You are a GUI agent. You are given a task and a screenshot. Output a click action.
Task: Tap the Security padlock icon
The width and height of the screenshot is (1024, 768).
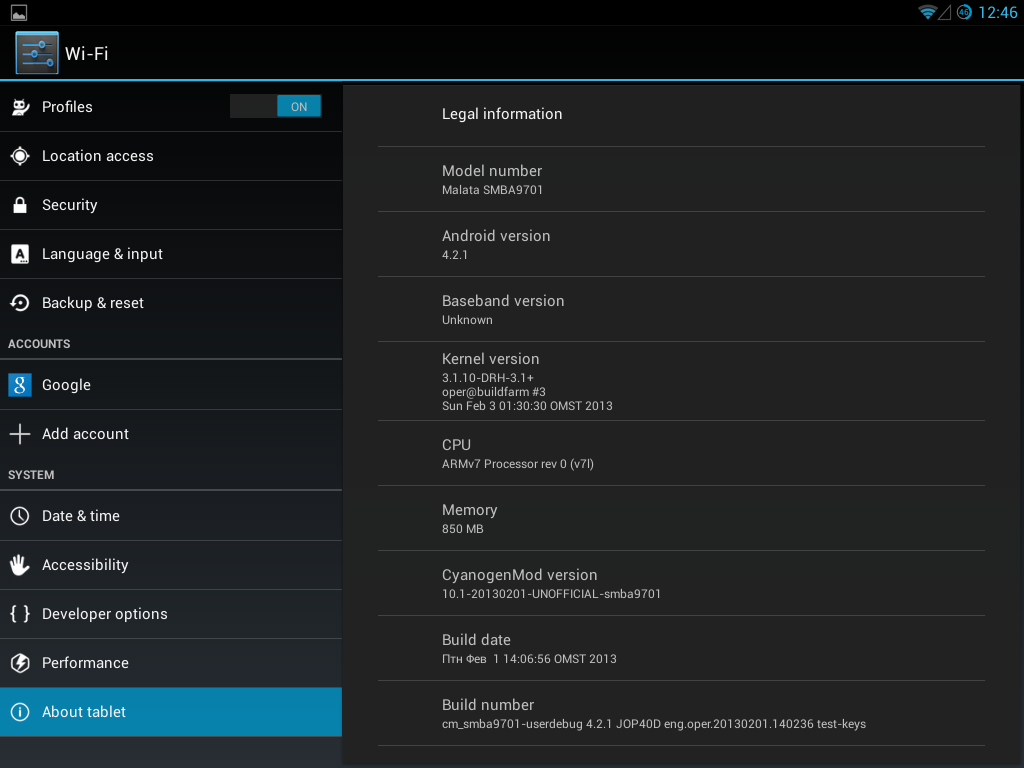[20, 205]
